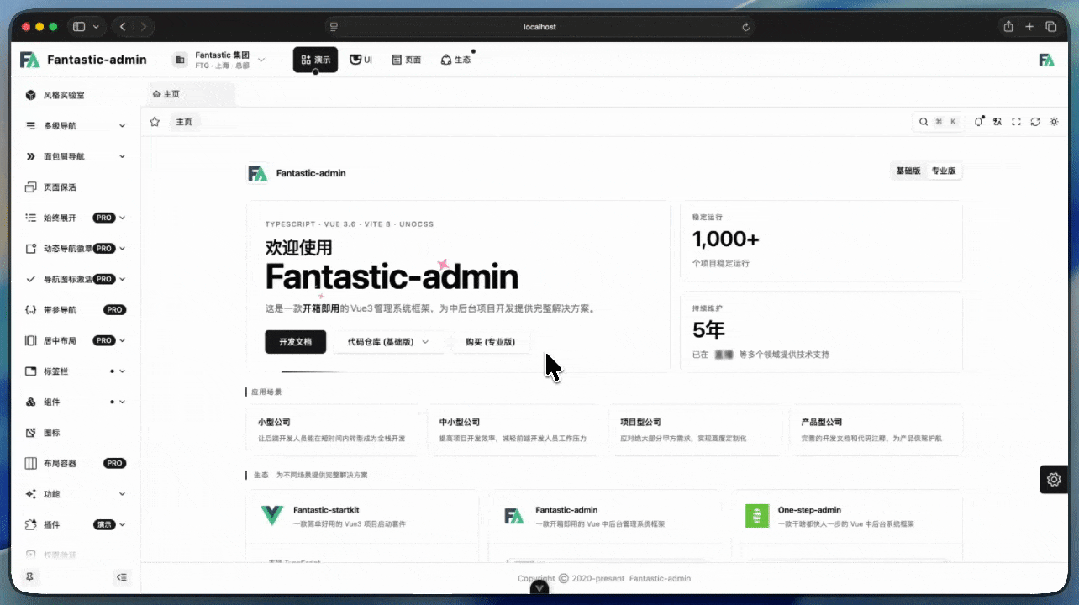Click the 功能 sparkle icon in sidebar

tap(30, 494)
